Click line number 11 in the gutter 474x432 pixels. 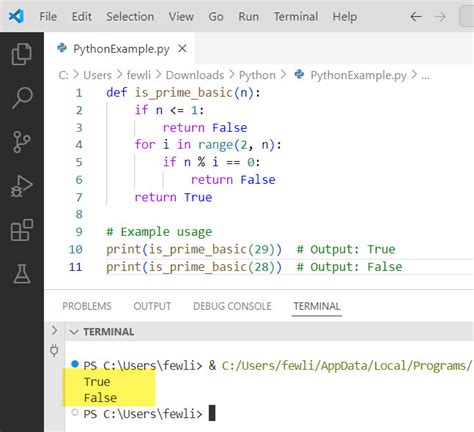coord(75,267)
